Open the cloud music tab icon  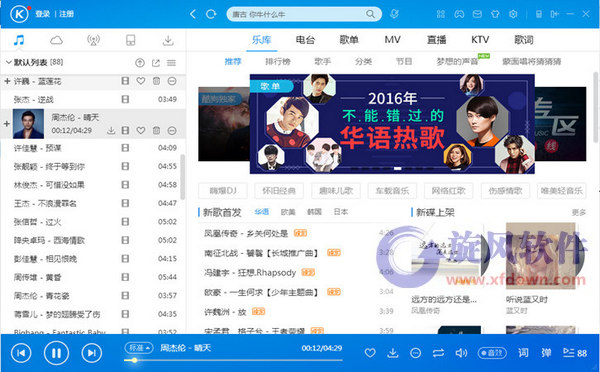click(56, 40)
